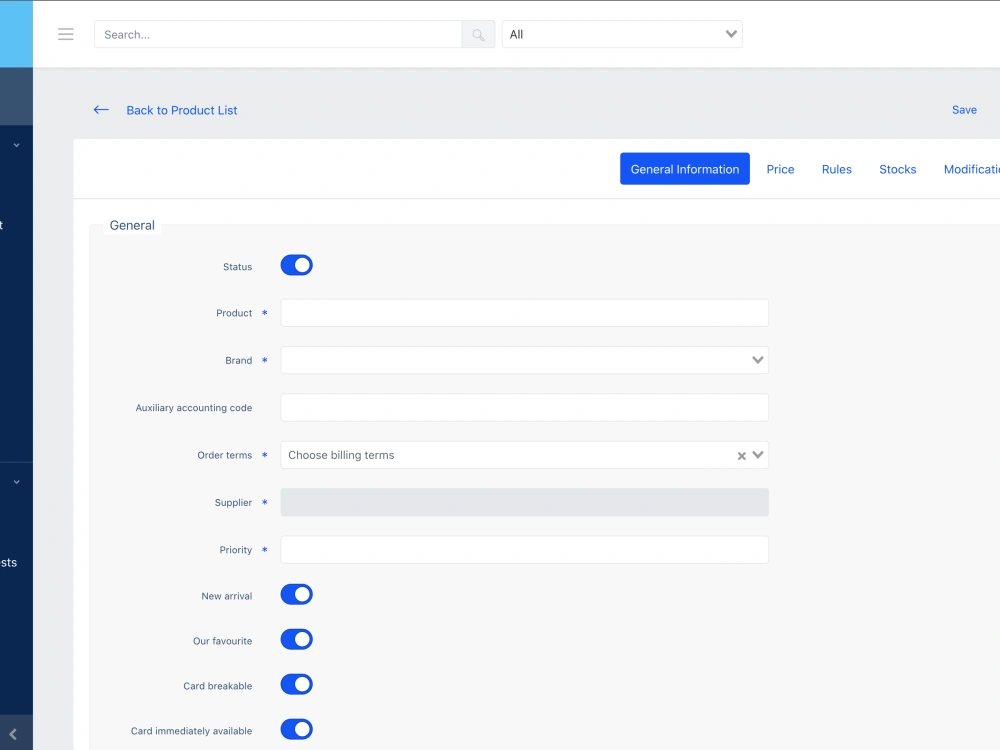Screen dimensions: 1000x750
Task: Switch to the Stocks tab
Action: point(897,169)
